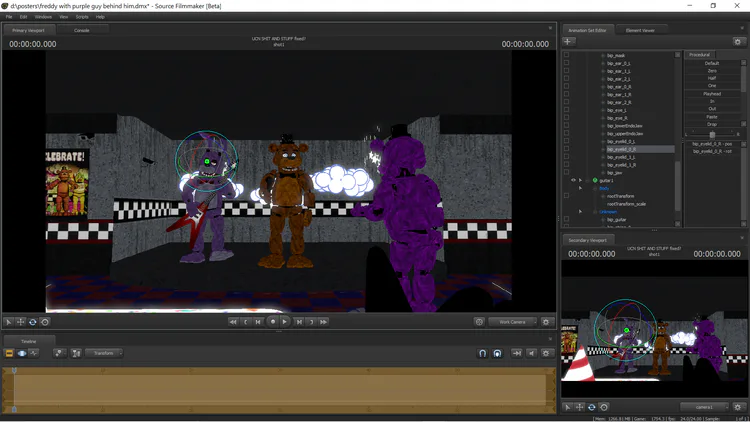The width and height of the screenshot is (750, 422).
Task: Select the rootTransform control
Action: click(620, 196)
